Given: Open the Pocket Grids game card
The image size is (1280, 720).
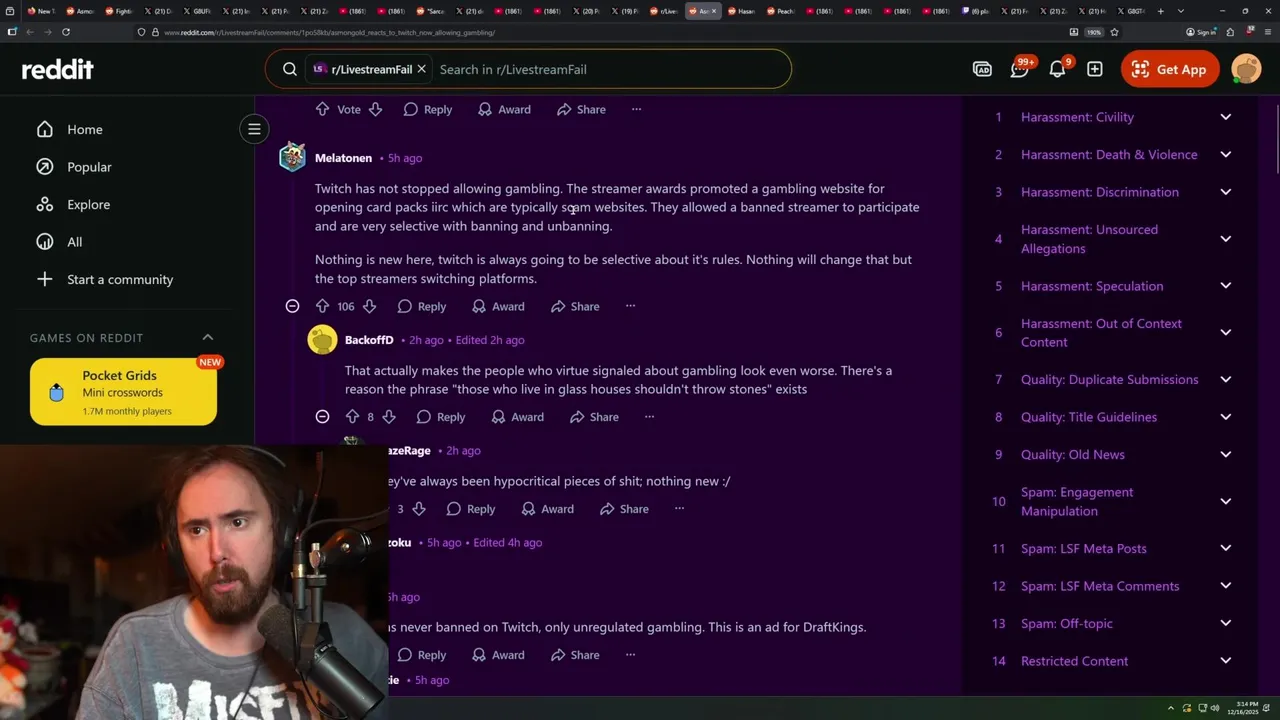Looking at the screenshot, I should point(123,392).
